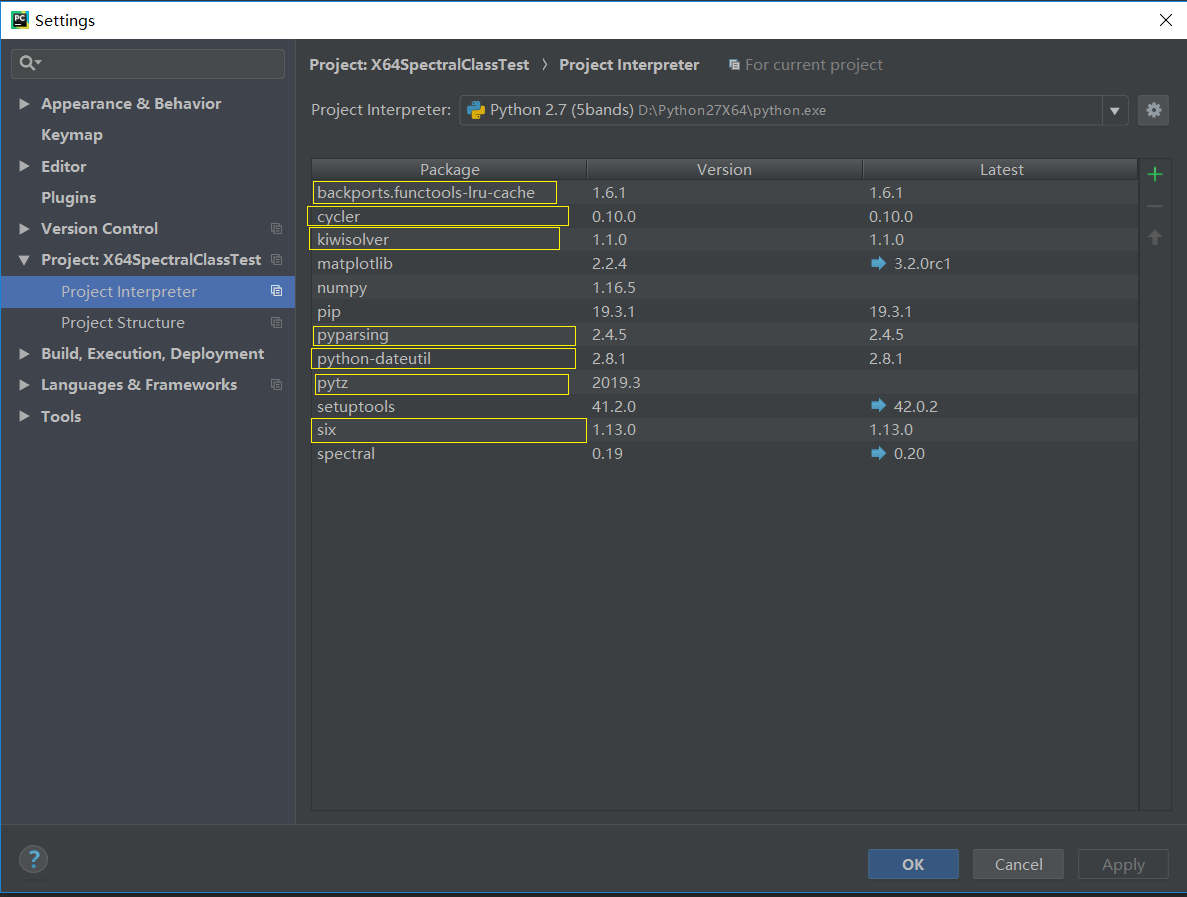The width and height of the screenshot is (1187, 897).
Task: Select Appearance & Behavior label
Action: click(x=131, y=104)
